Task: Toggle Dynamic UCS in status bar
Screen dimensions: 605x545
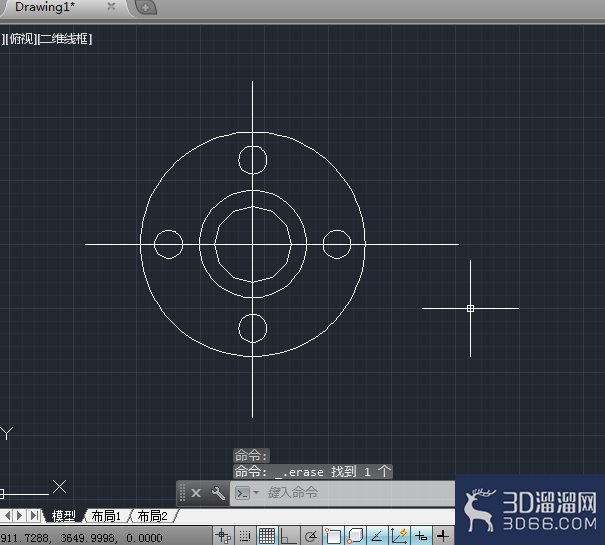Action: 399,536
